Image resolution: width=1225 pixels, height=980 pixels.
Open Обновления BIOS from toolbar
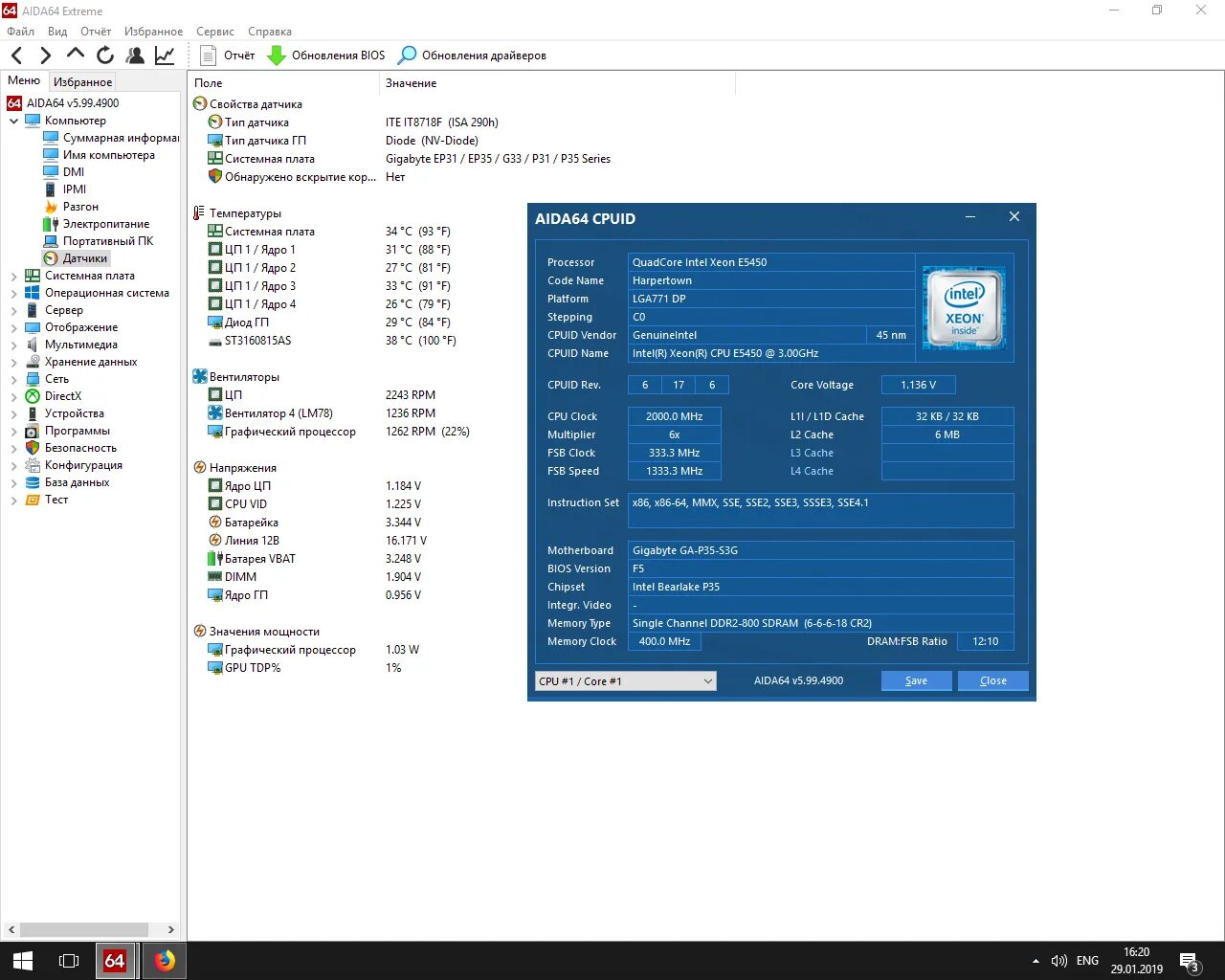[x=325, y=56]
